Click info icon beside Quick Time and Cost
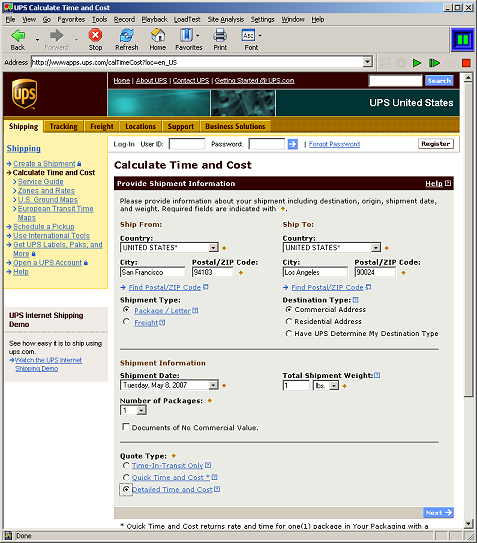 (214, 477)
